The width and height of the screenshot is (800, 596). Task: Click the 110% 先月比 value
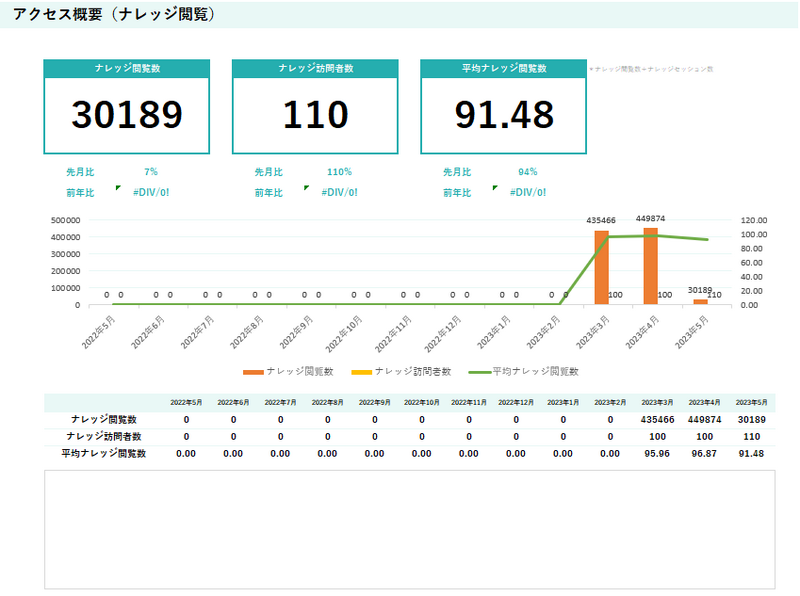pyautogui.click(x=339, y=172)
